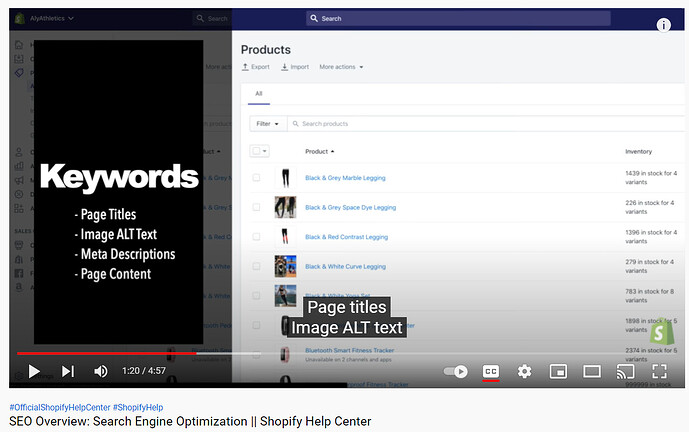
Task: Cast video to a TV
Action: (x=625, y=372)
